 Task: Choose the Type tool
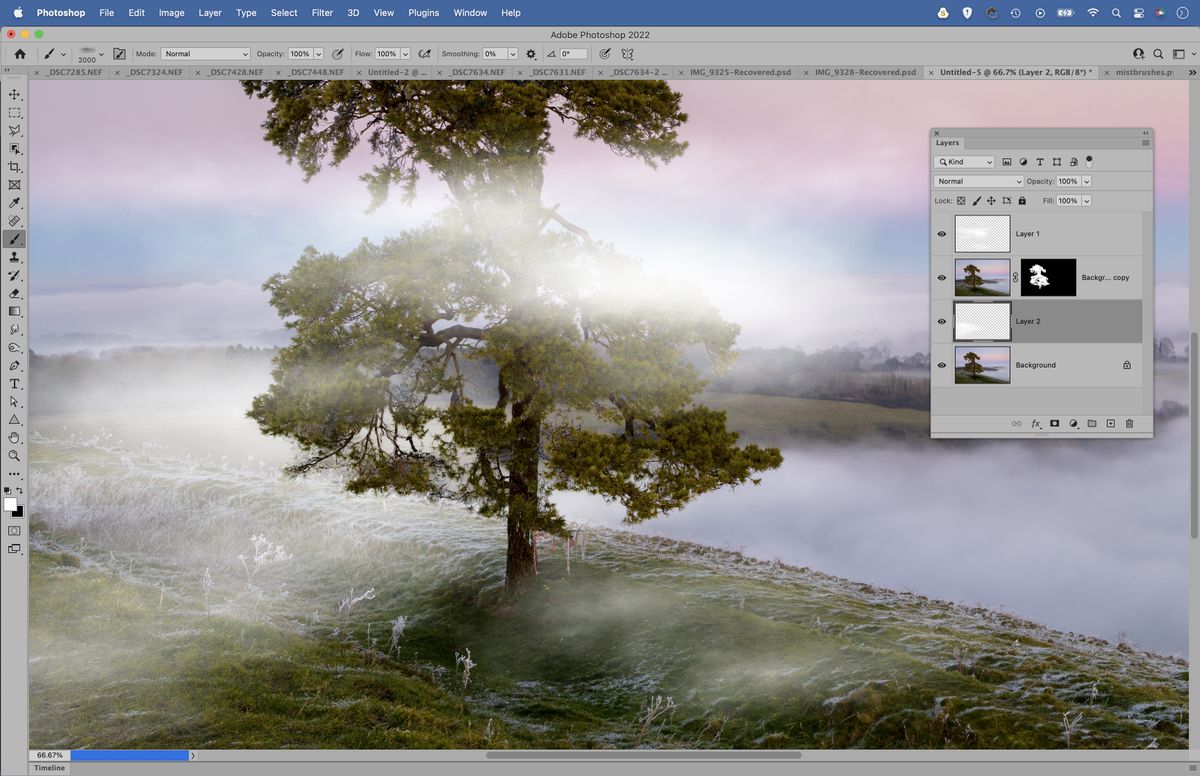coord(15,383)
